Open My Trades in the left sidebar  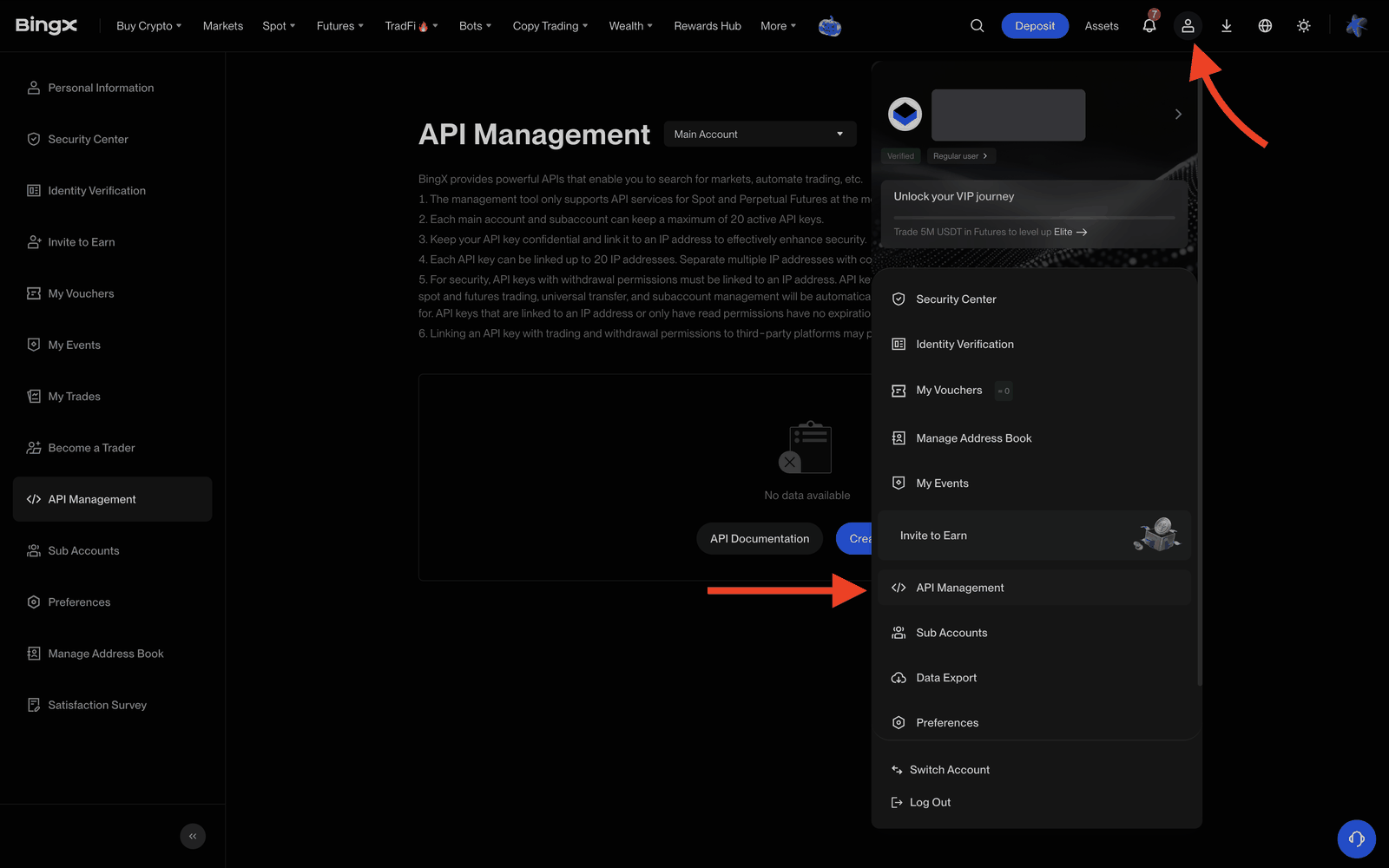(113, 397)
